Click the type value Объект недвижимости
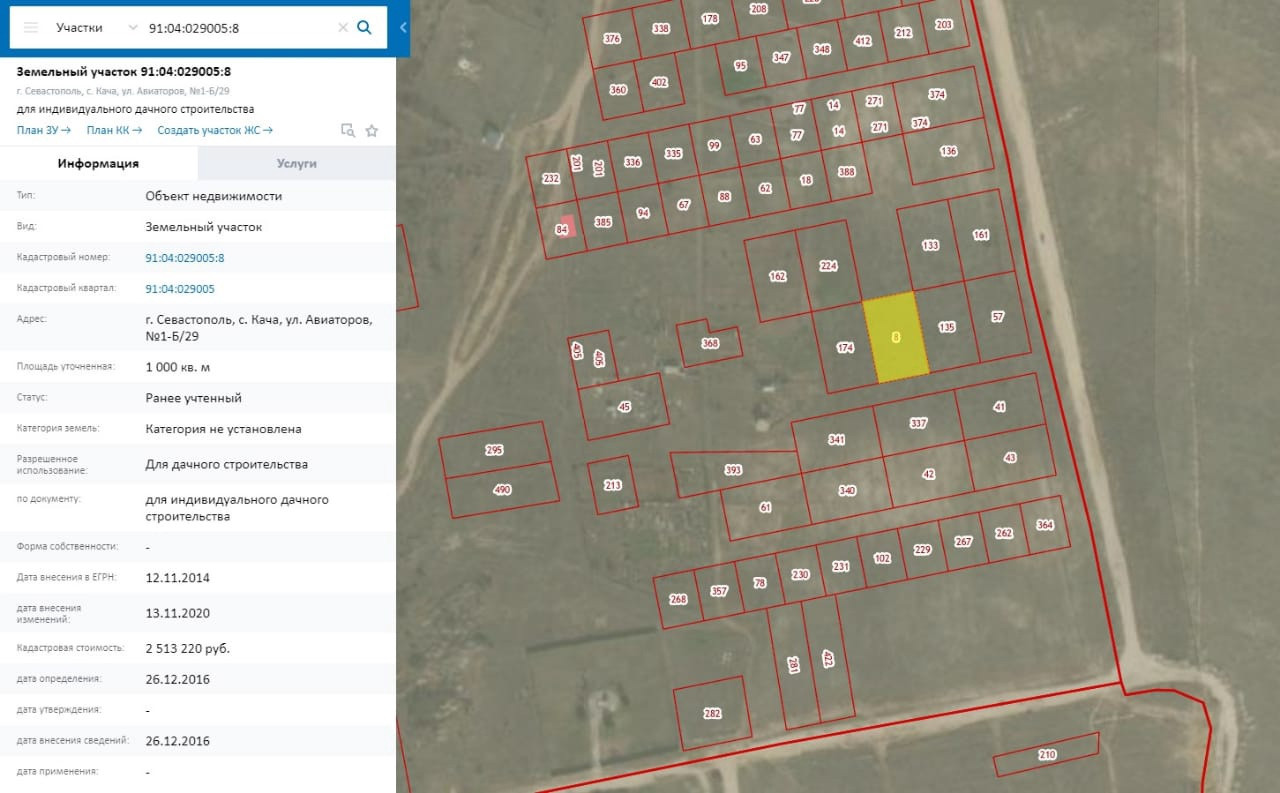 [214, 196]
